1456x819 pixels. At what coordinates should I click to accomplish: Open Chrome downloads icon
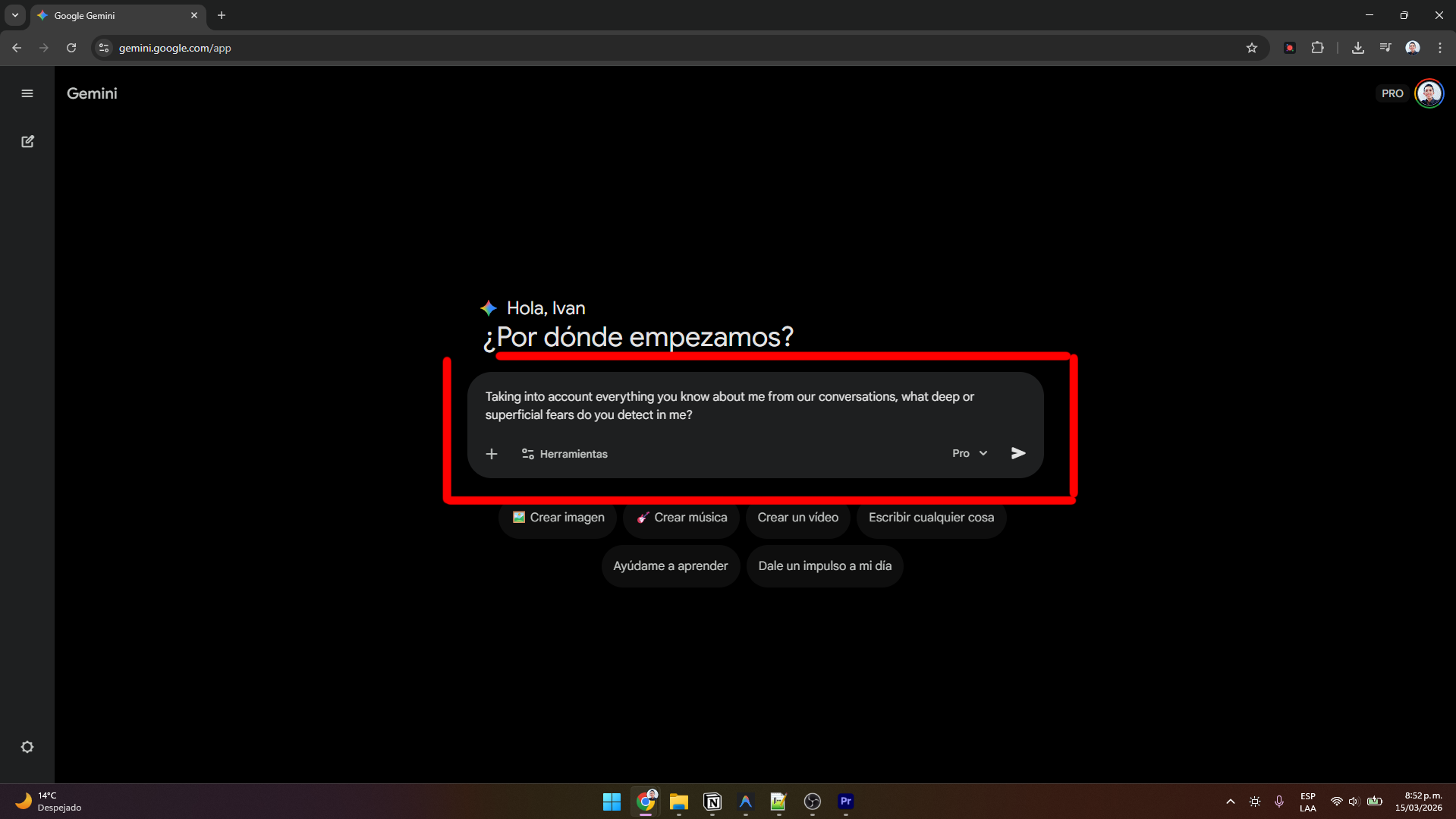1358,48
